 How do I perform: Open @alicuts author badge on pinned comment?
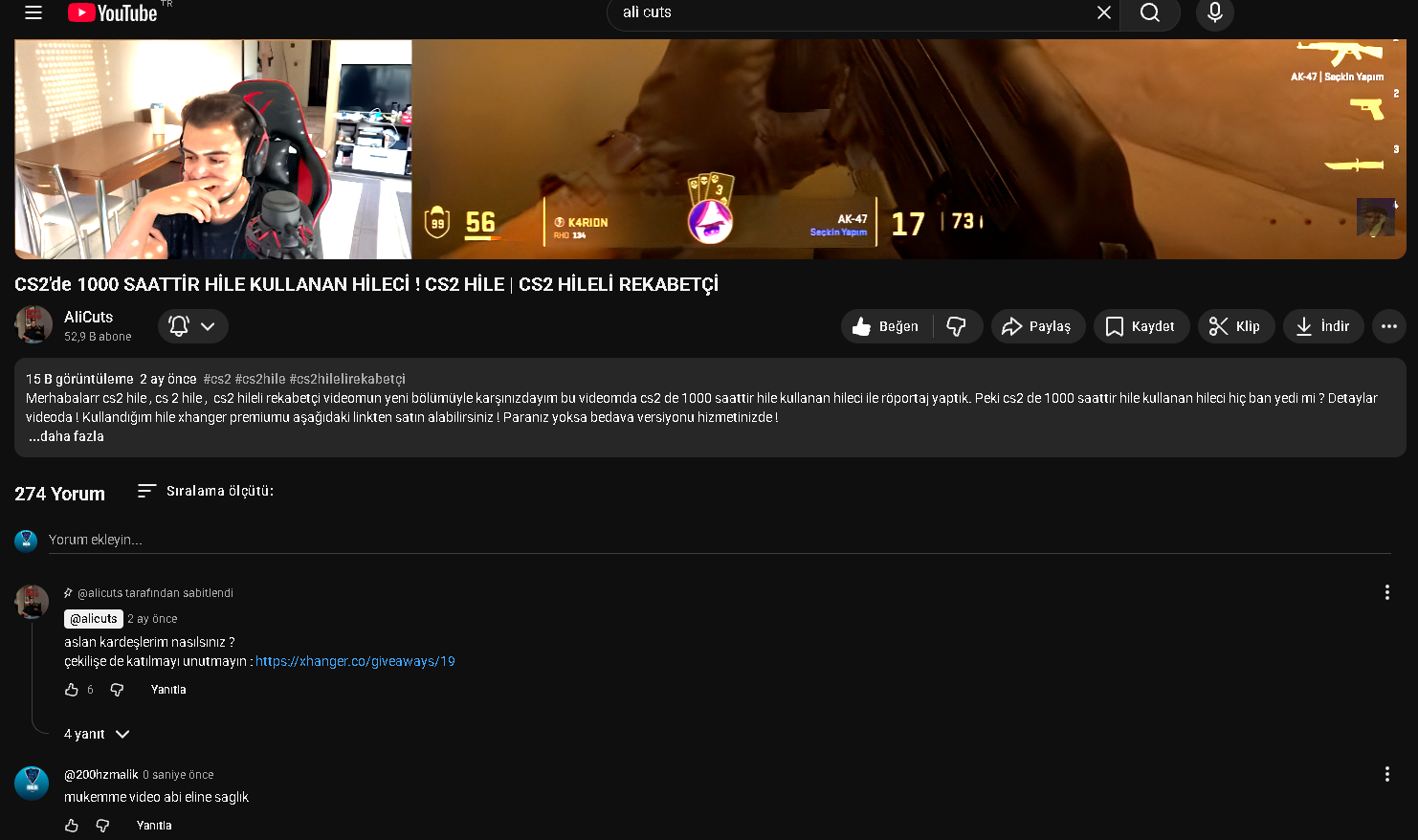click(x=94, y=619)
